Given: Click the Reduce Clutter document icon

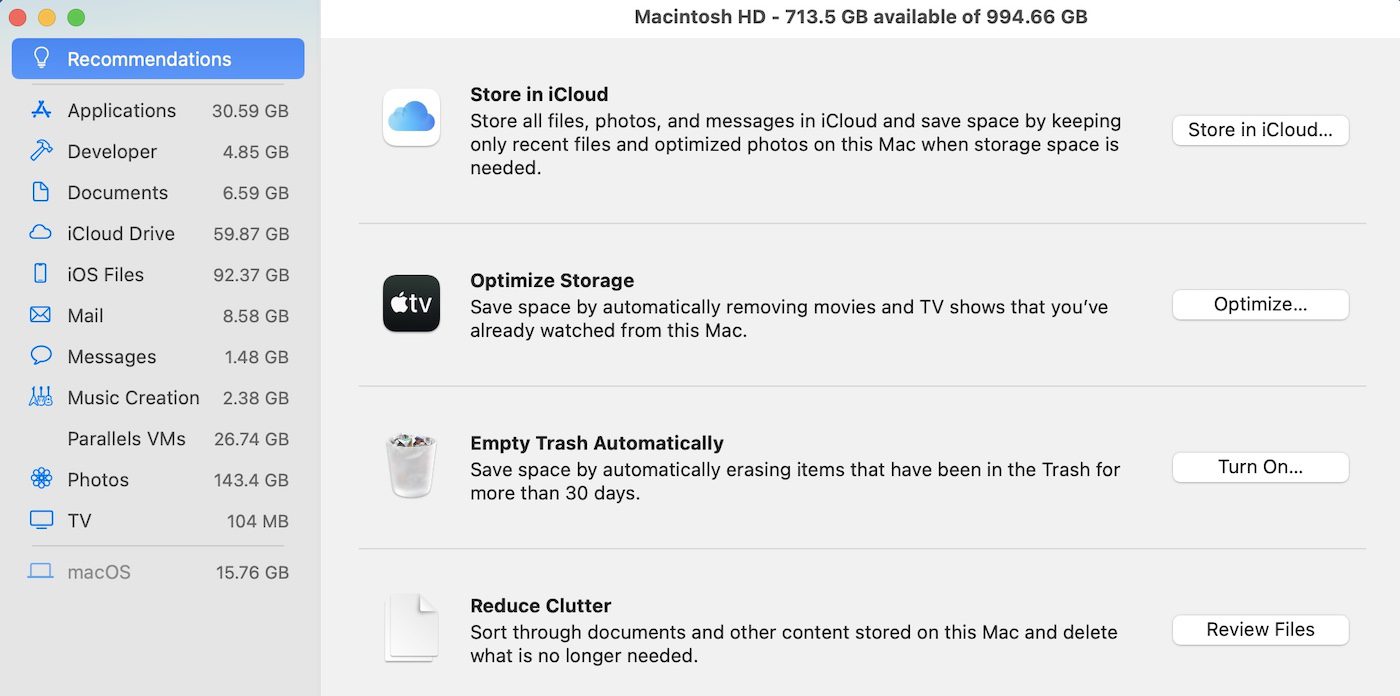Looking at the screenshot, I should tap(411, 628).
